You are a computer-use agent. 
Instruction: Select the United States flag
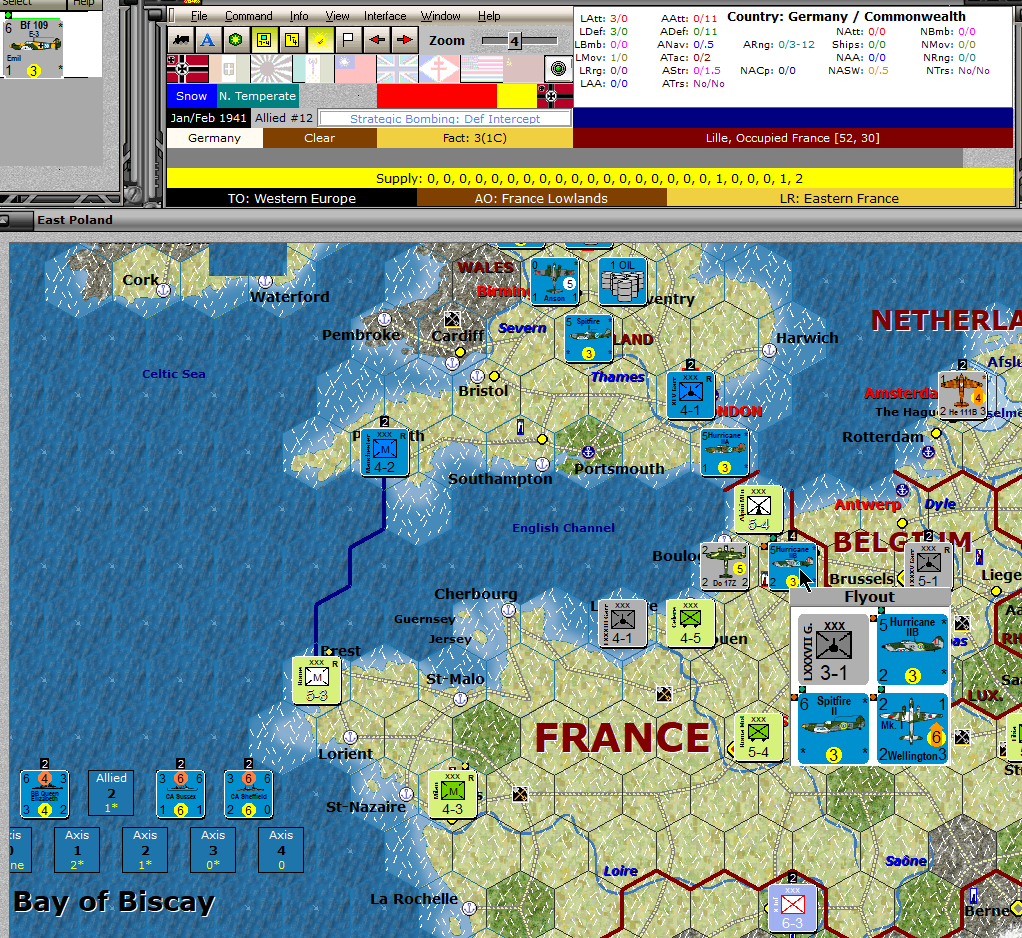[x=481, y=68]
